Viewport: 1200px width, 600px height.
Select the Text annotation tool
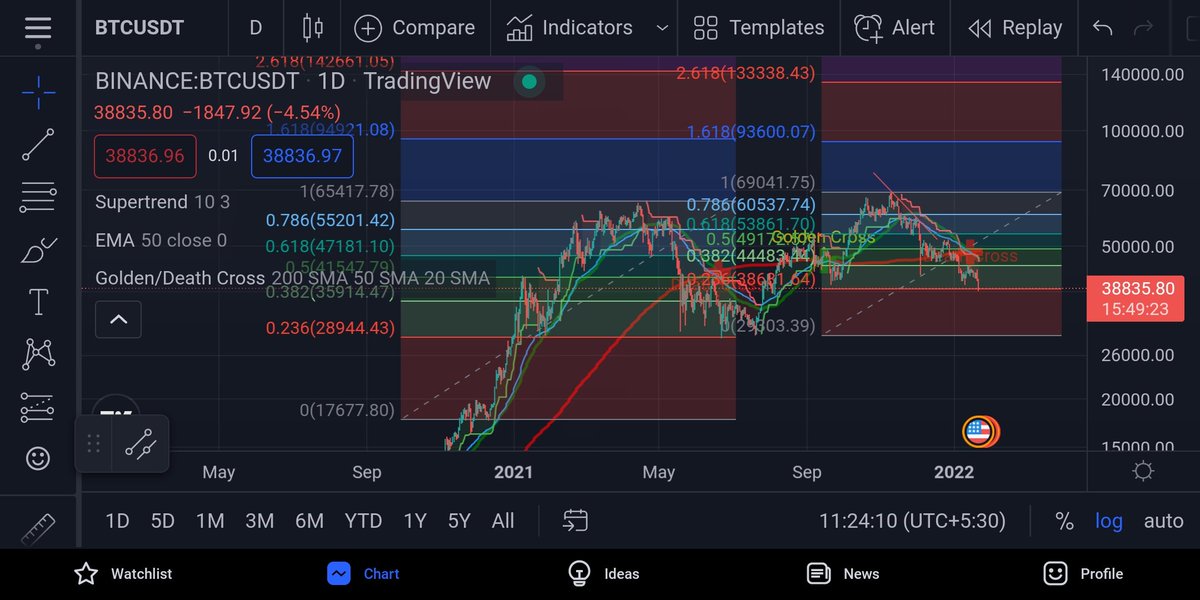click(x=38, y=301)
